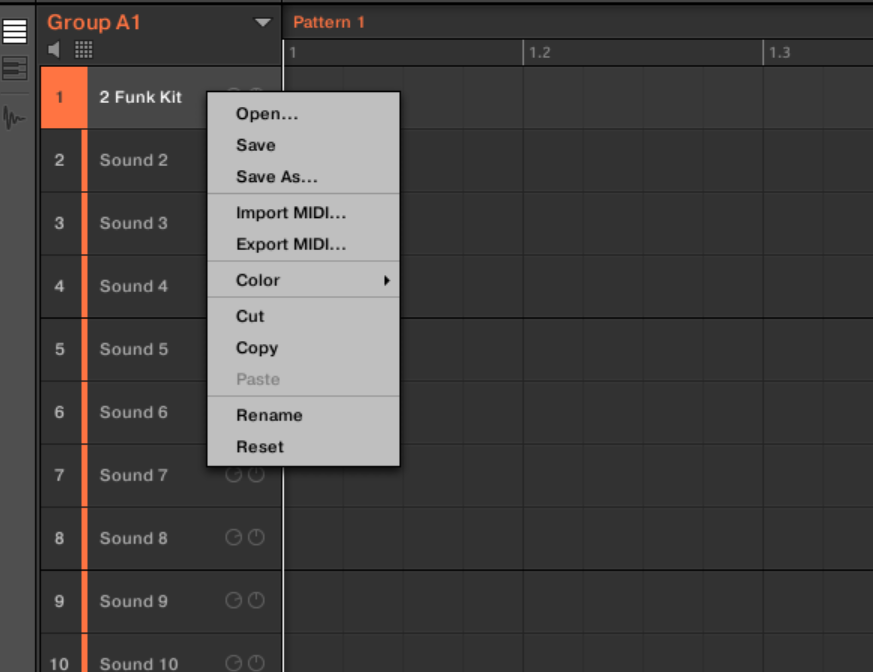Click Reset in the context menu
Viewport: 873px width, 672px height.
click(260, 447)
